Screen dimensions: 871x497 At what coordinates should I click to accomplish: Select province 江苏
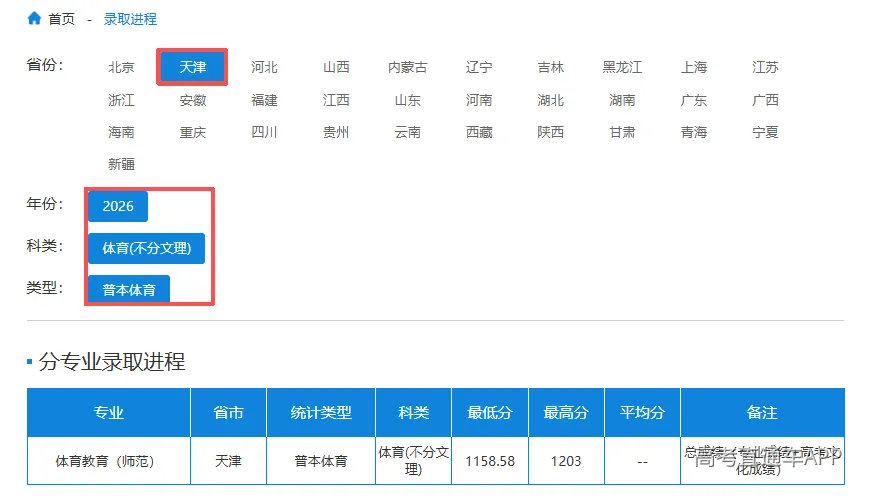(765, 67)
